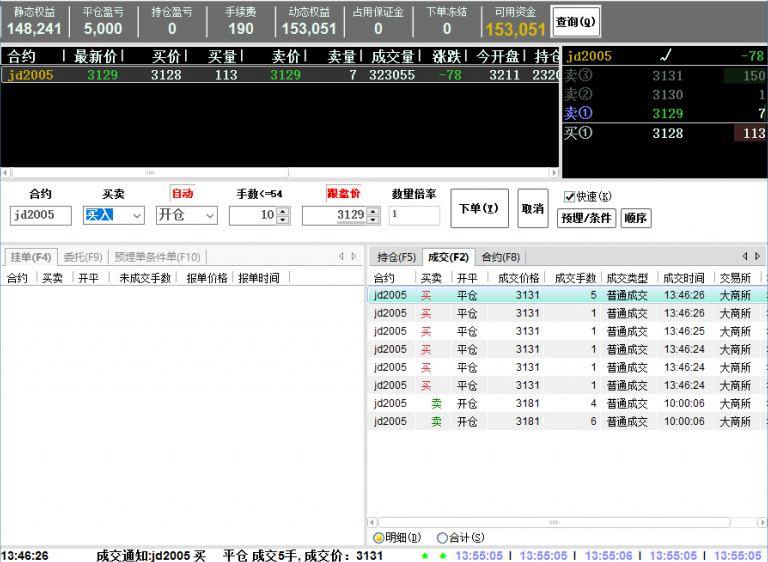The image size is (768, 562).
Task: Click the 平仓盈亏 value 5,000
Action: tap(103, 29)
